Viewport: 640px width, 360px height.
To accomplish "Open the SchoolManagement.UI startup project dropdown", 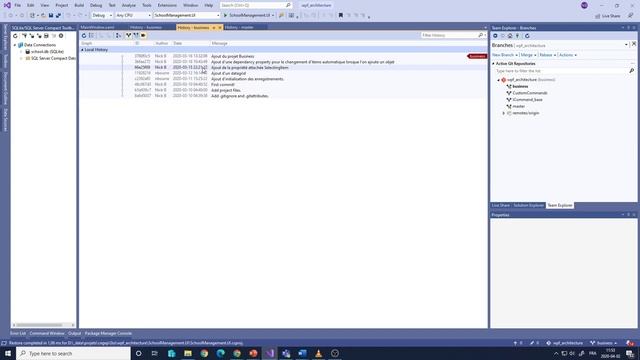I will point(187,15).
